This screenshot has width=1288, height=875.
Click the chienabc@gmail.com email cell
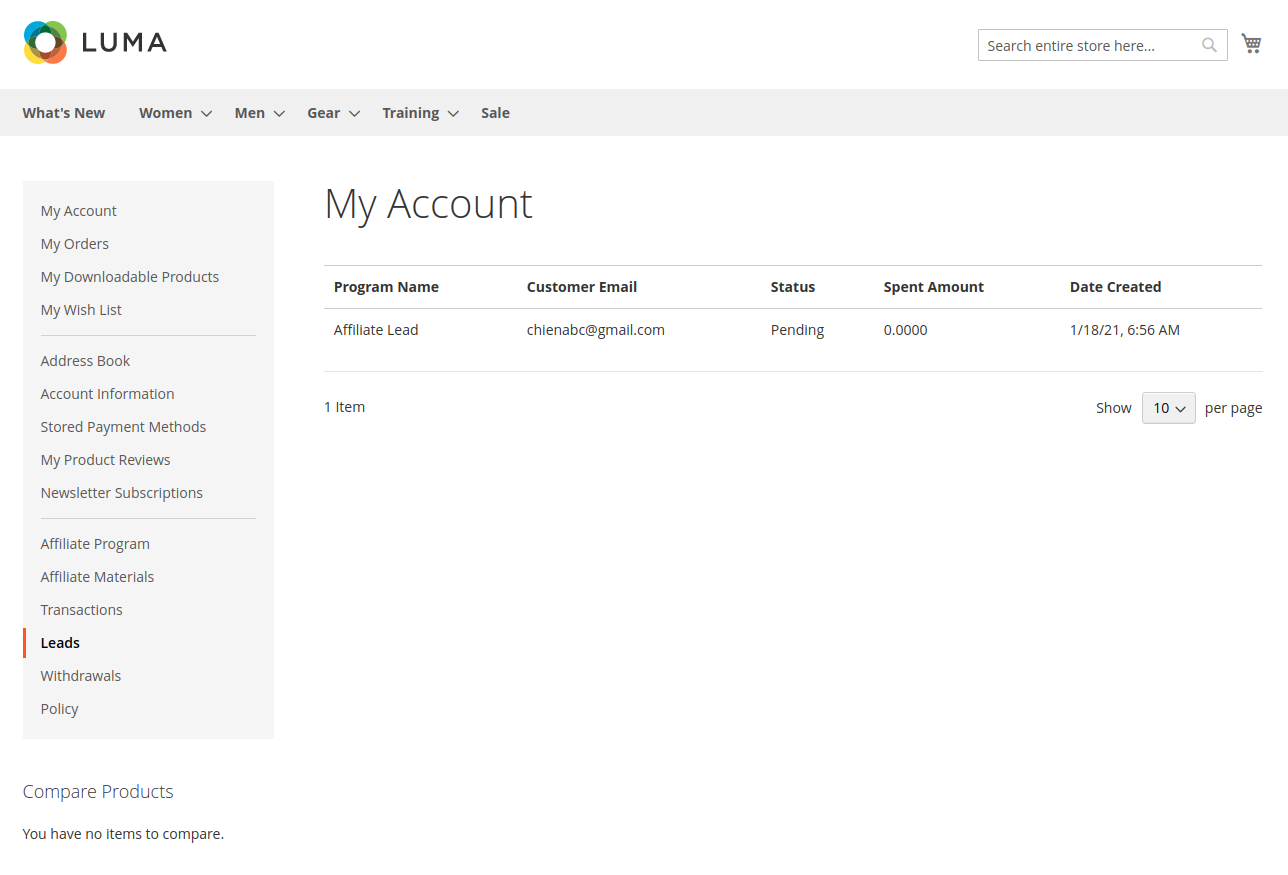click(596, 330)
